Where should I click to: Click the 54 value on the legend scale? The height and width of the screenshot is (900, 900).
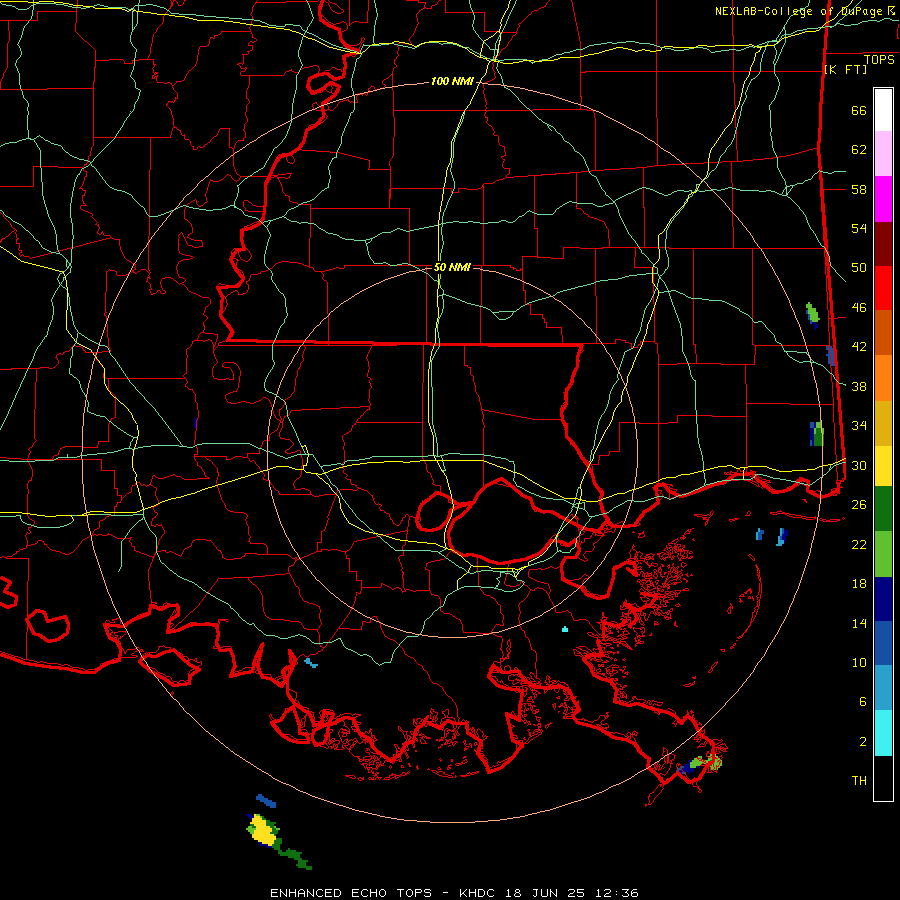(x=859, y=228)
